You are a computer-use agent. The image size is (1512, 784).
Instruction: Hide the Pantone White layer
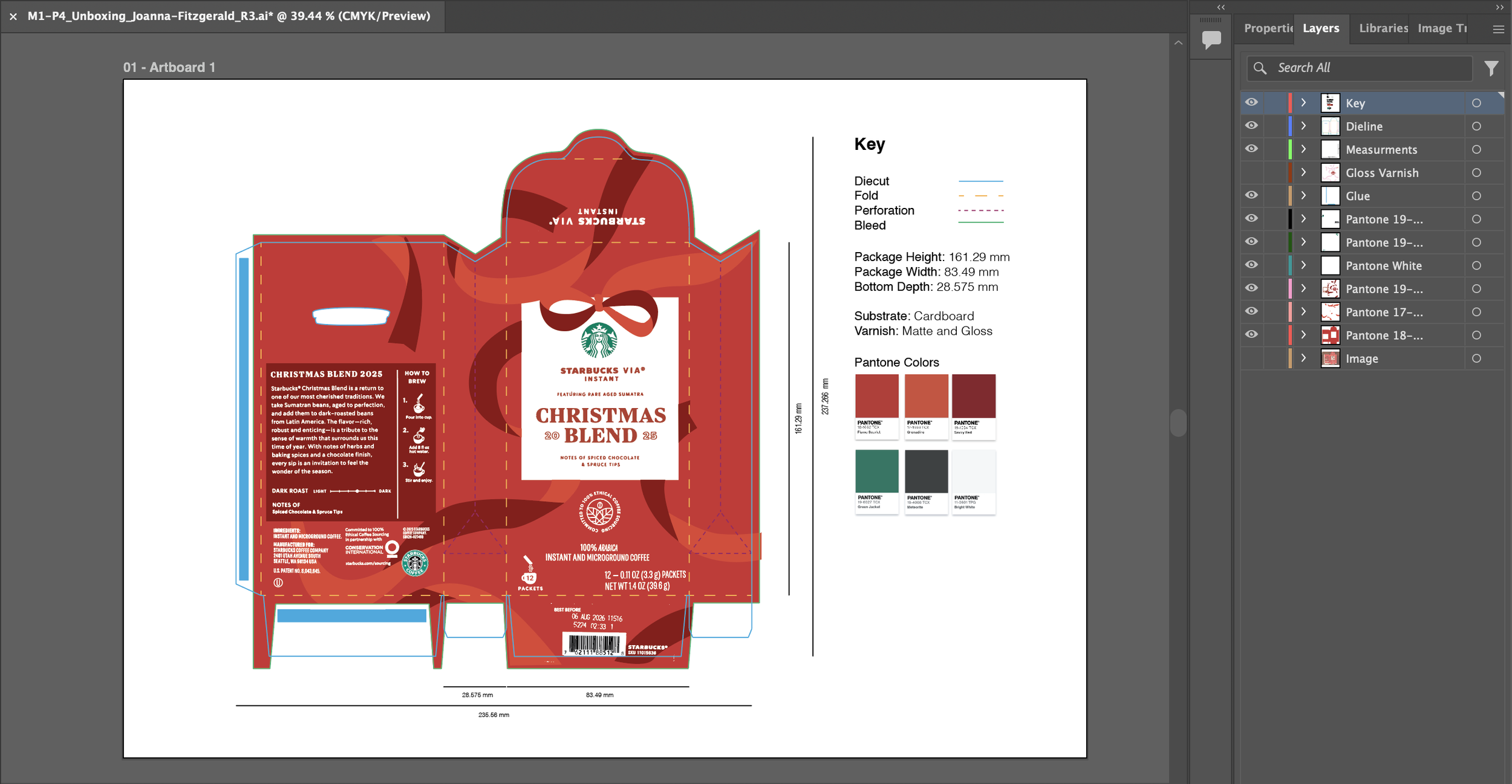(x=1251, y=265)
